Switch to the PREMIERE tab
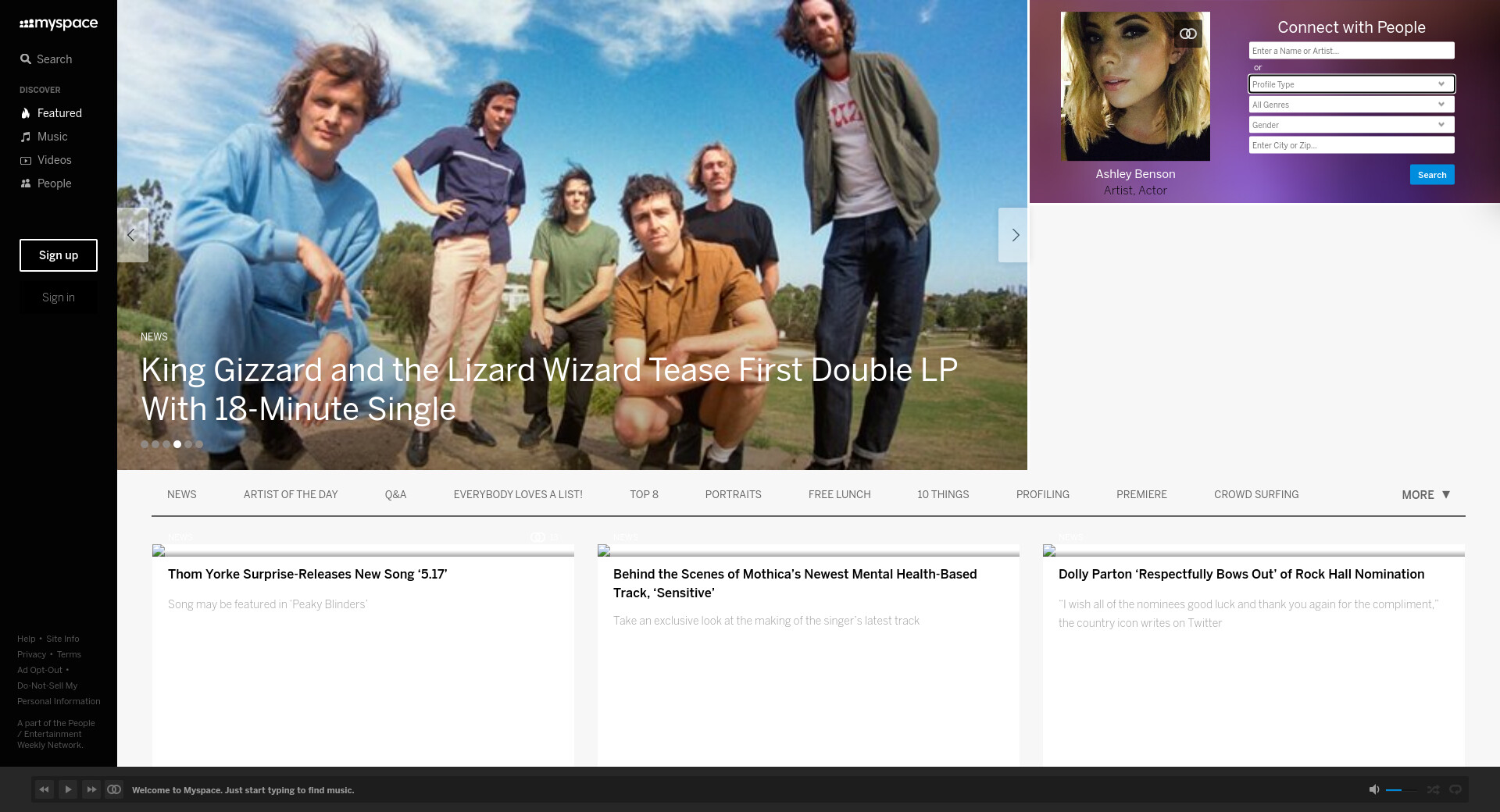Image resolution: width=1500 pixels, height=812 pixels. (x=1142, y=495)
